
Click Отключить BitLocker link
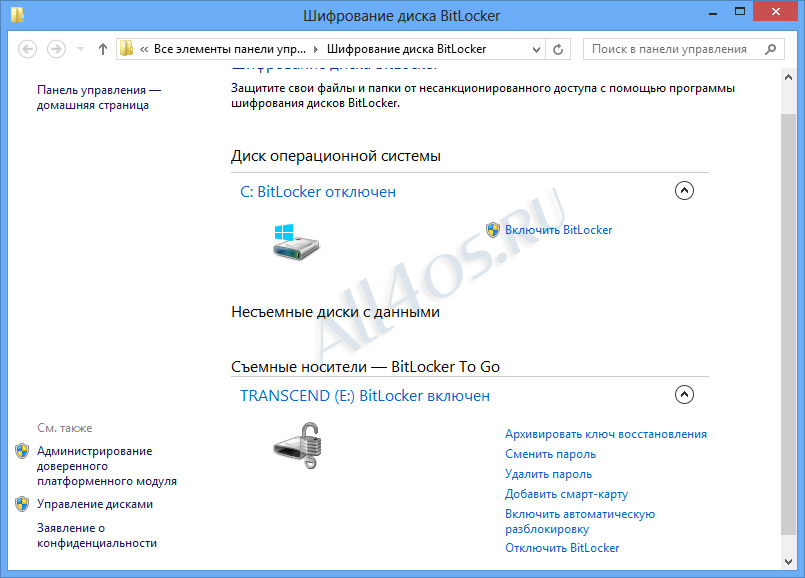tap(562, 548)
